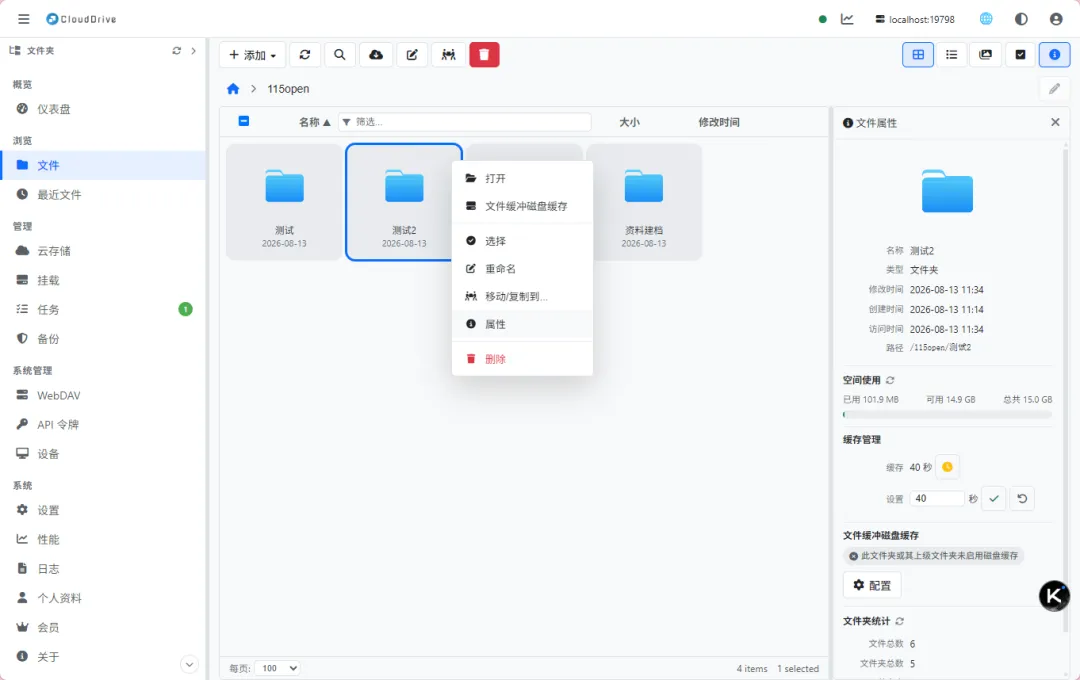Refresh the folder tree in sidebar
The image size is (1080, 680).
176,50
